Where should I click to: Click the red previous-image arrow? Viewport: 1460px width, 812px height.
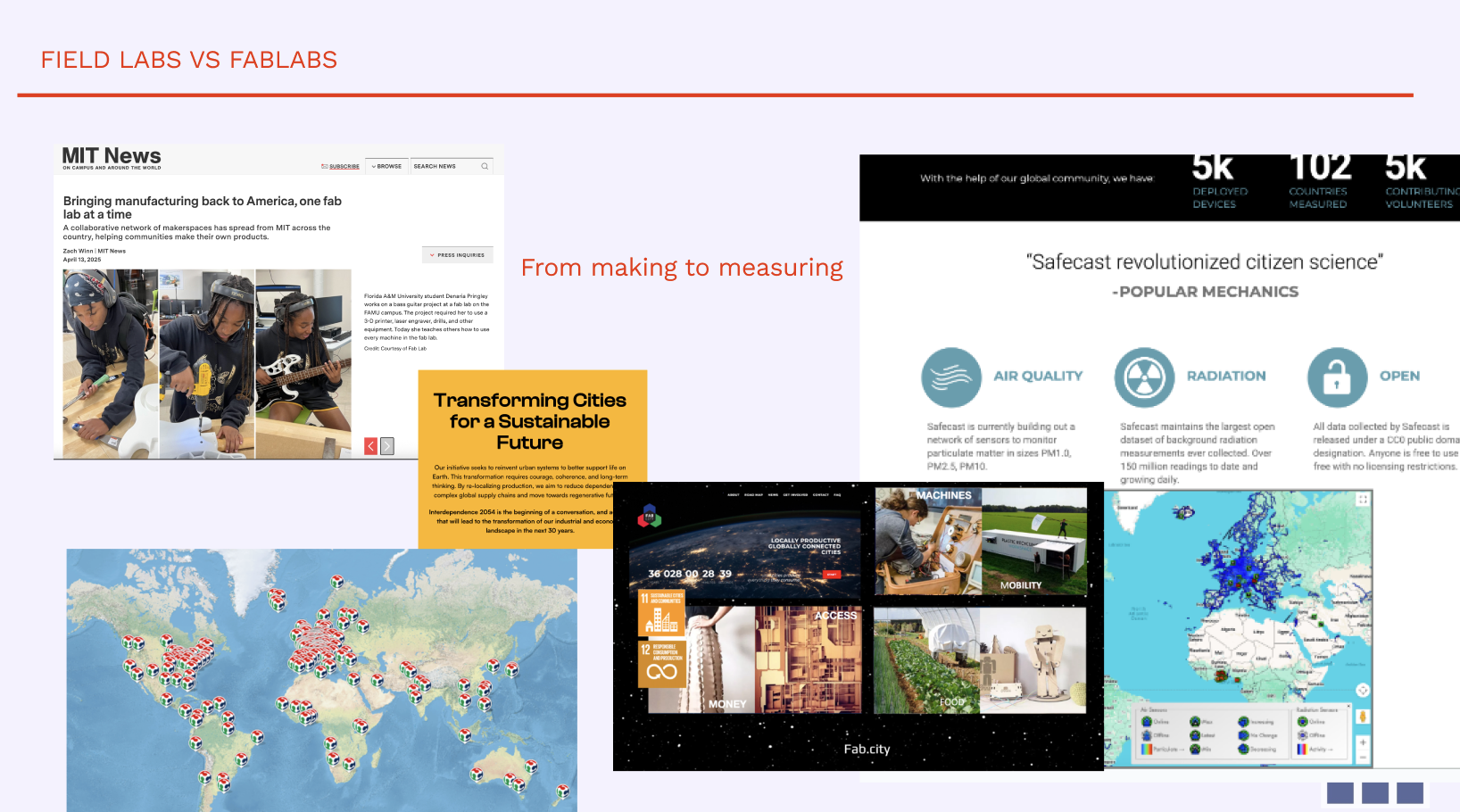371,446
